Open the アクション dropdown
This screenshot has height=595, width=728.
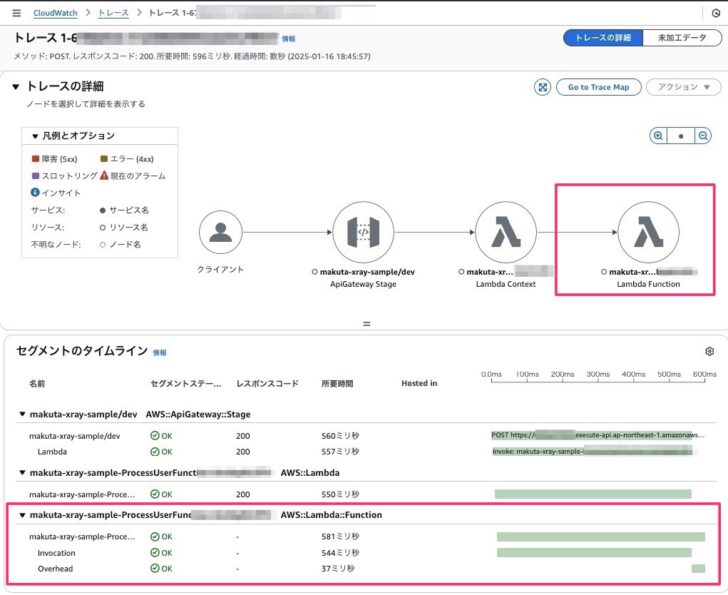(684, 87)
